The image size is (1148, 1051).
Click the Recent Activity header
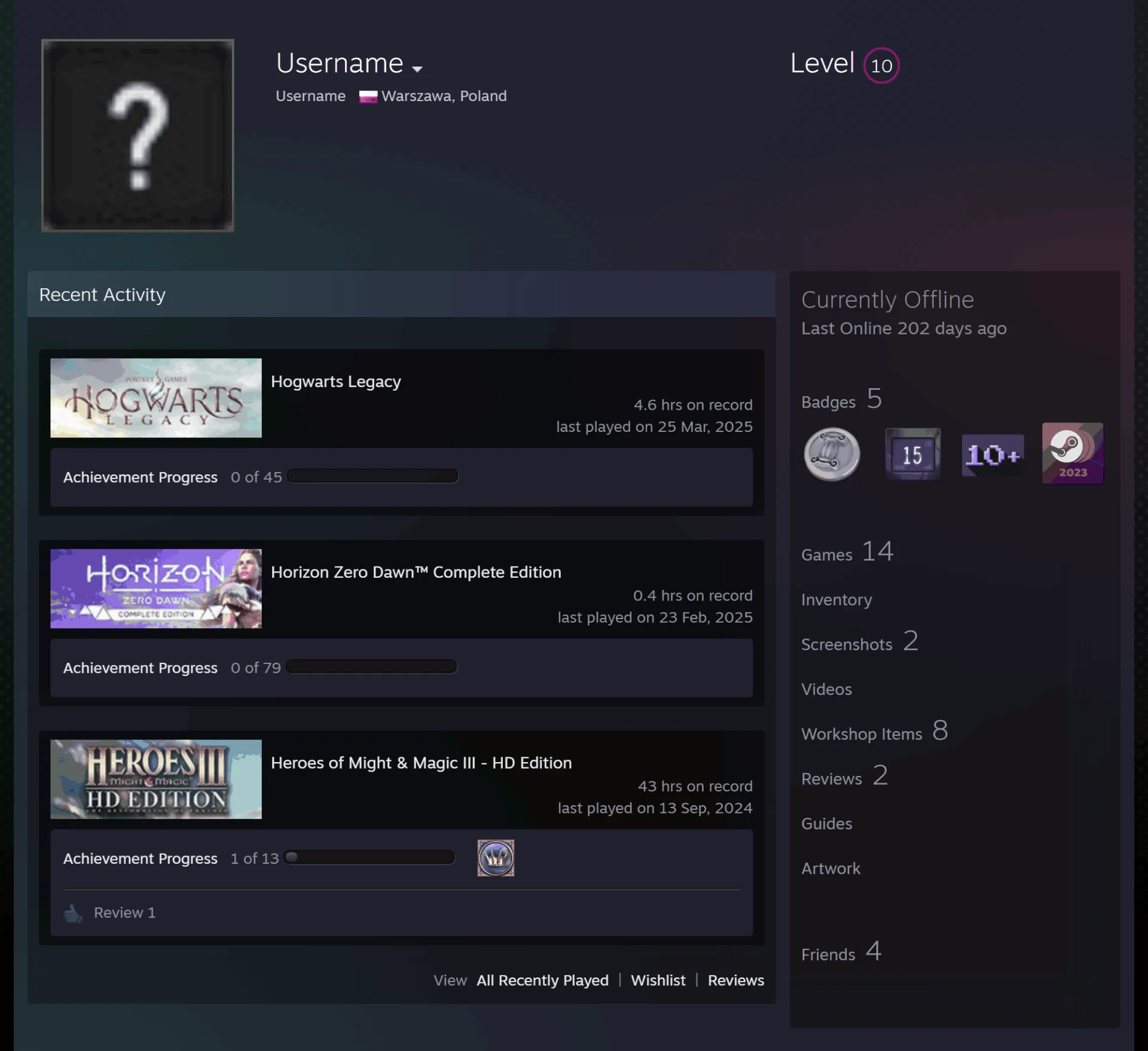(402, 294)
